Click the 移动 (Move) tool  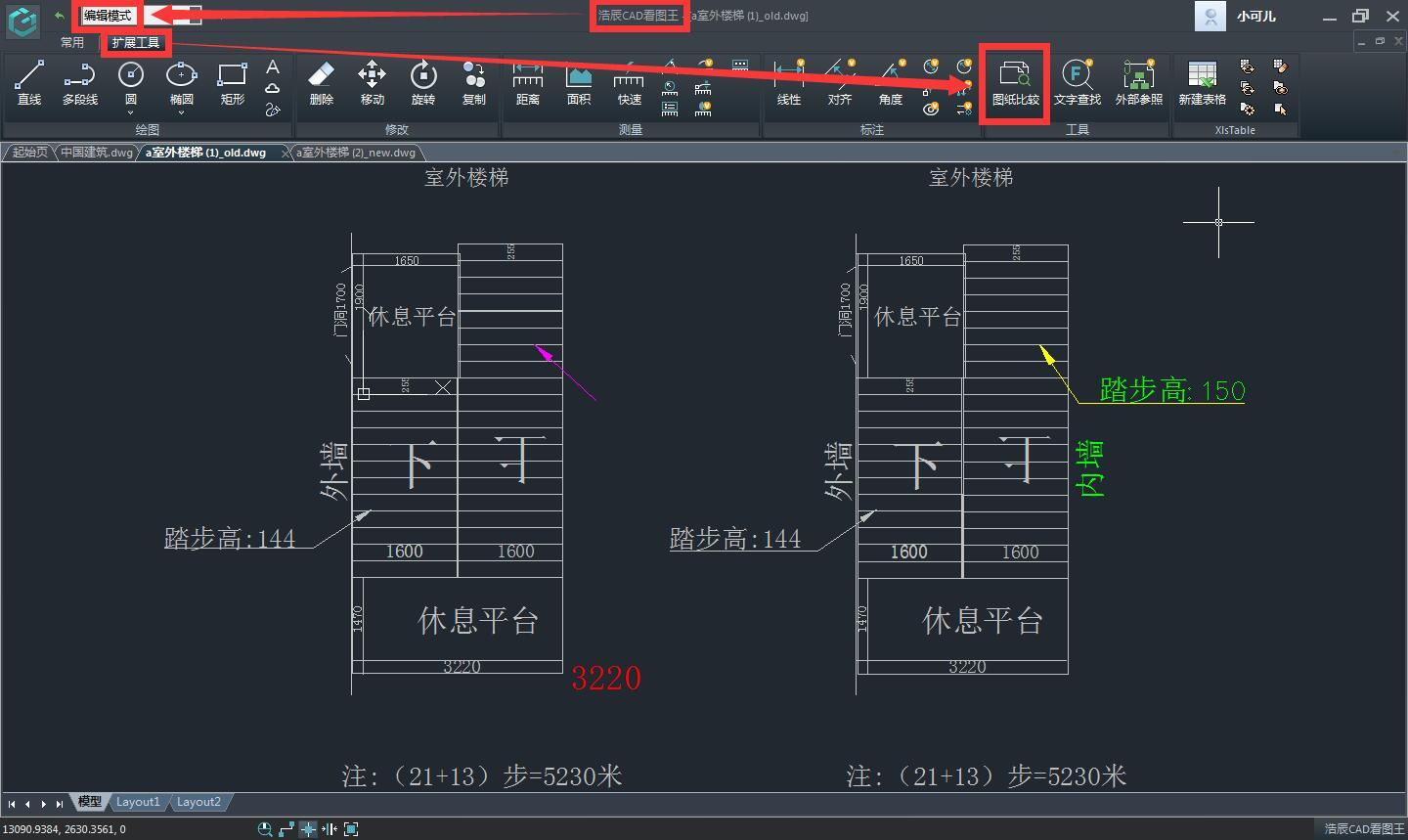coord(372,82)
